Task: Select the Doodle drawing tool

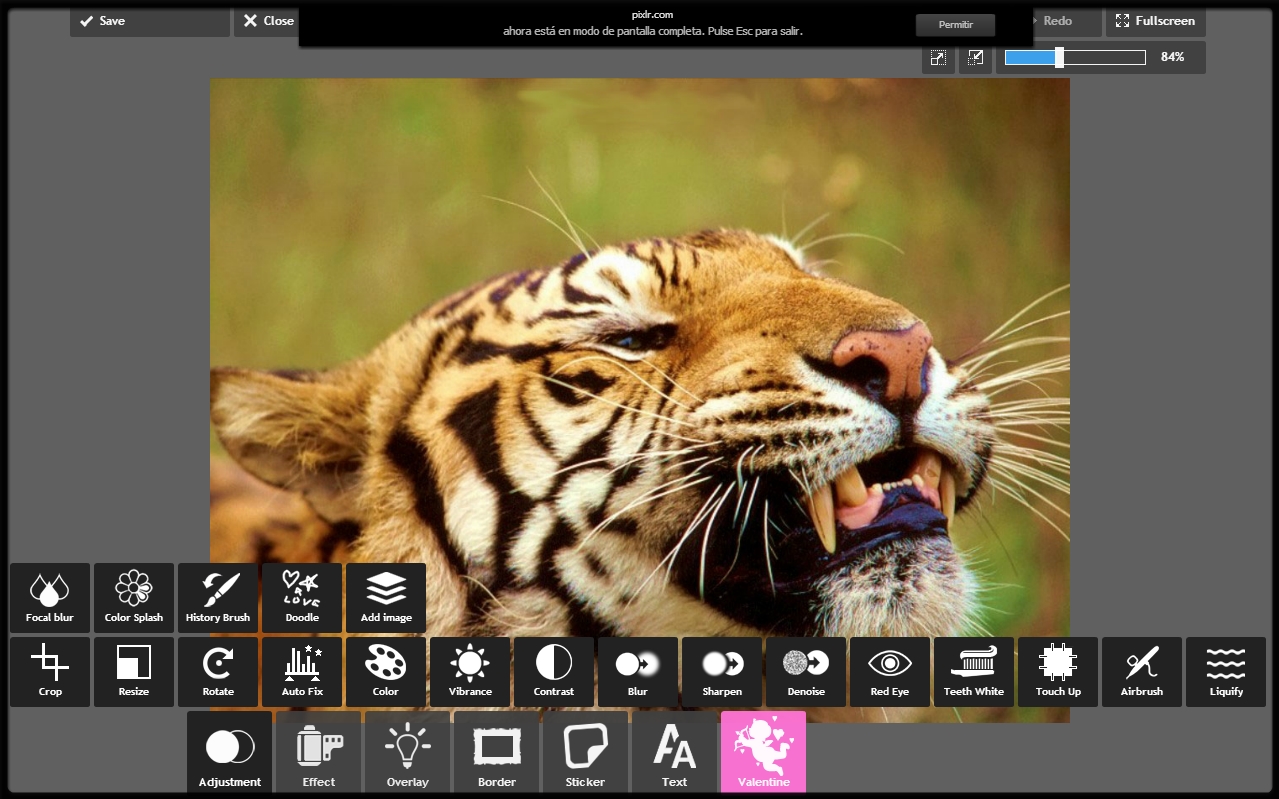Action: click(x=302, y=598)
